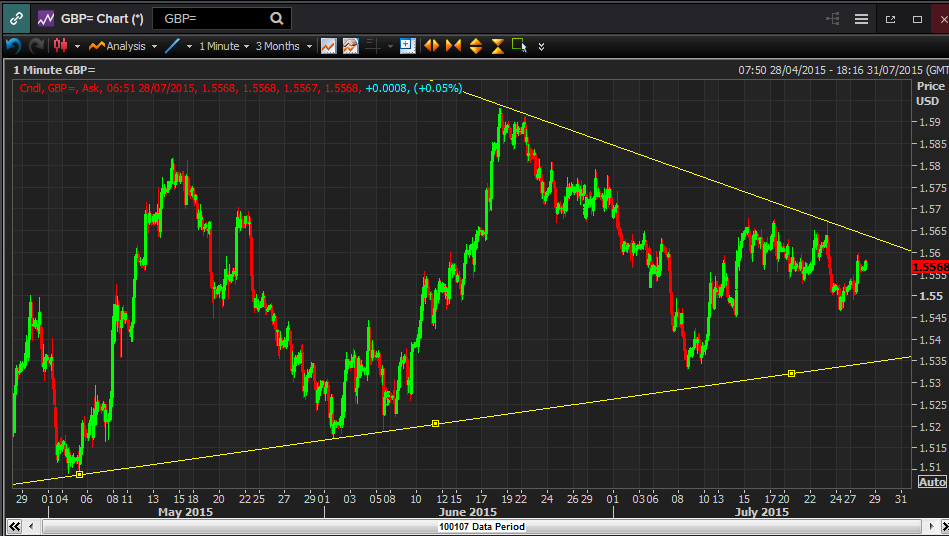The height and width of the screenshot is (536, 949).
Task: Click the July 2015 month label
Action: tap(761, 512)
